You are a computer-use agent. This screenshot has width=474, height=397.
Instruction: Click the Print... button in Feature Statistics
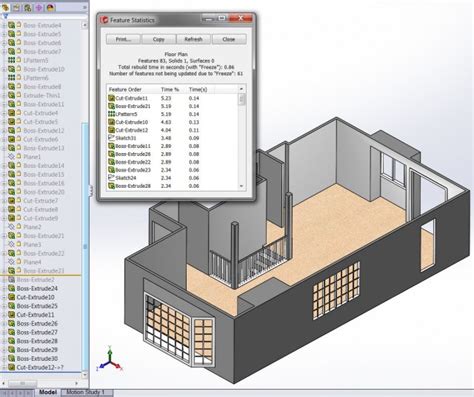pyautogui.click(x=124, y=39)
